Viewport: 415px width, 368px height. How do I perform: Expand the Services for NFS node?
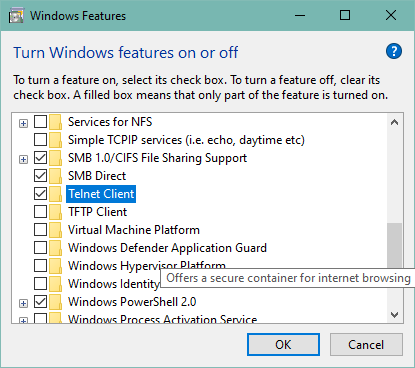[x=23, y=124]
